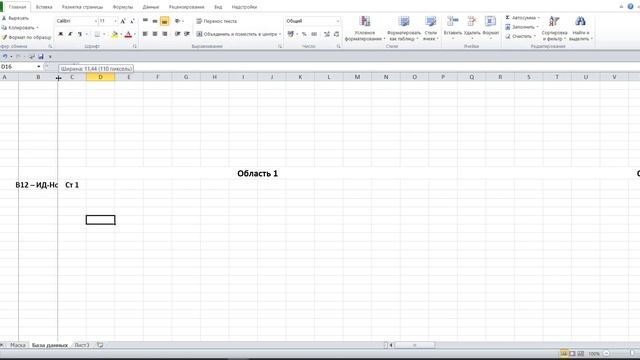
Task: Click horizontal scrollbar thumb
Action: 414,345
